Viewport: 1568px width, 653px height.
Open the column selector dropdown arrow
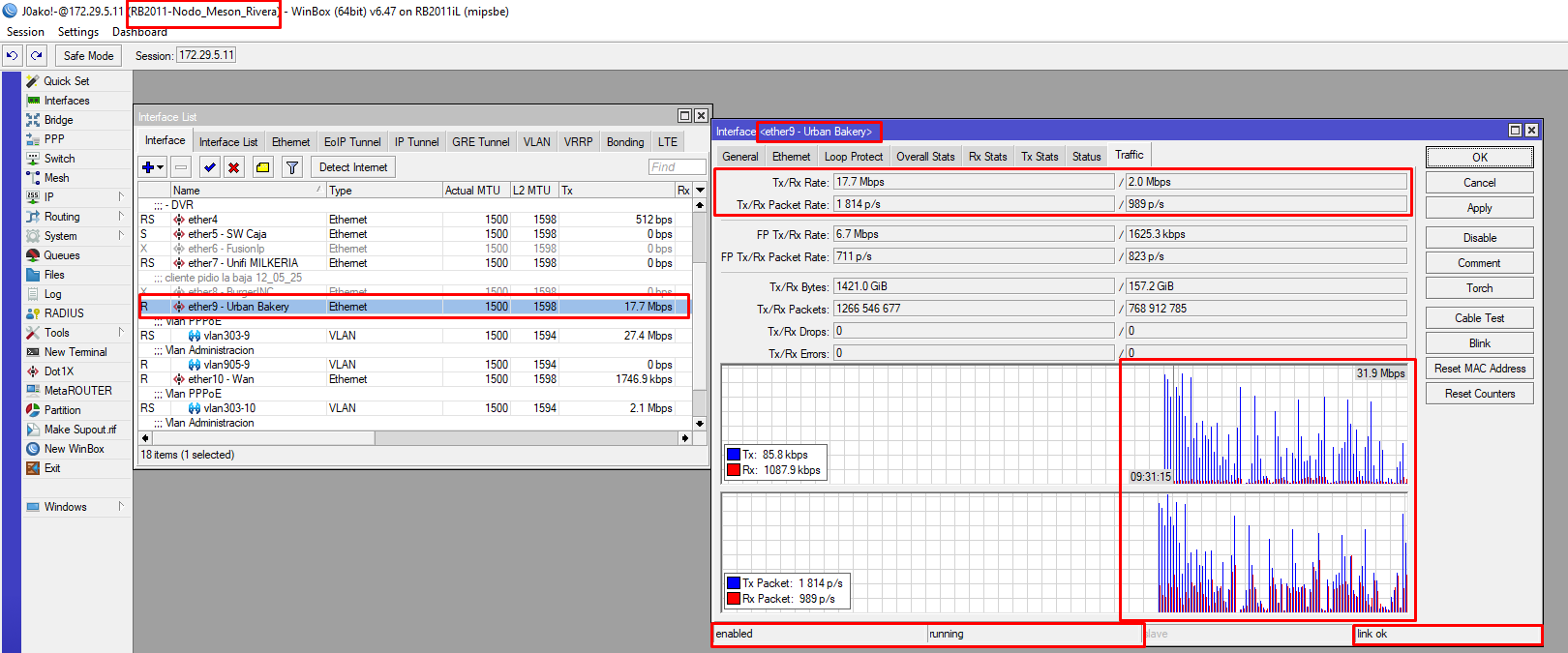tap(700, 191)
